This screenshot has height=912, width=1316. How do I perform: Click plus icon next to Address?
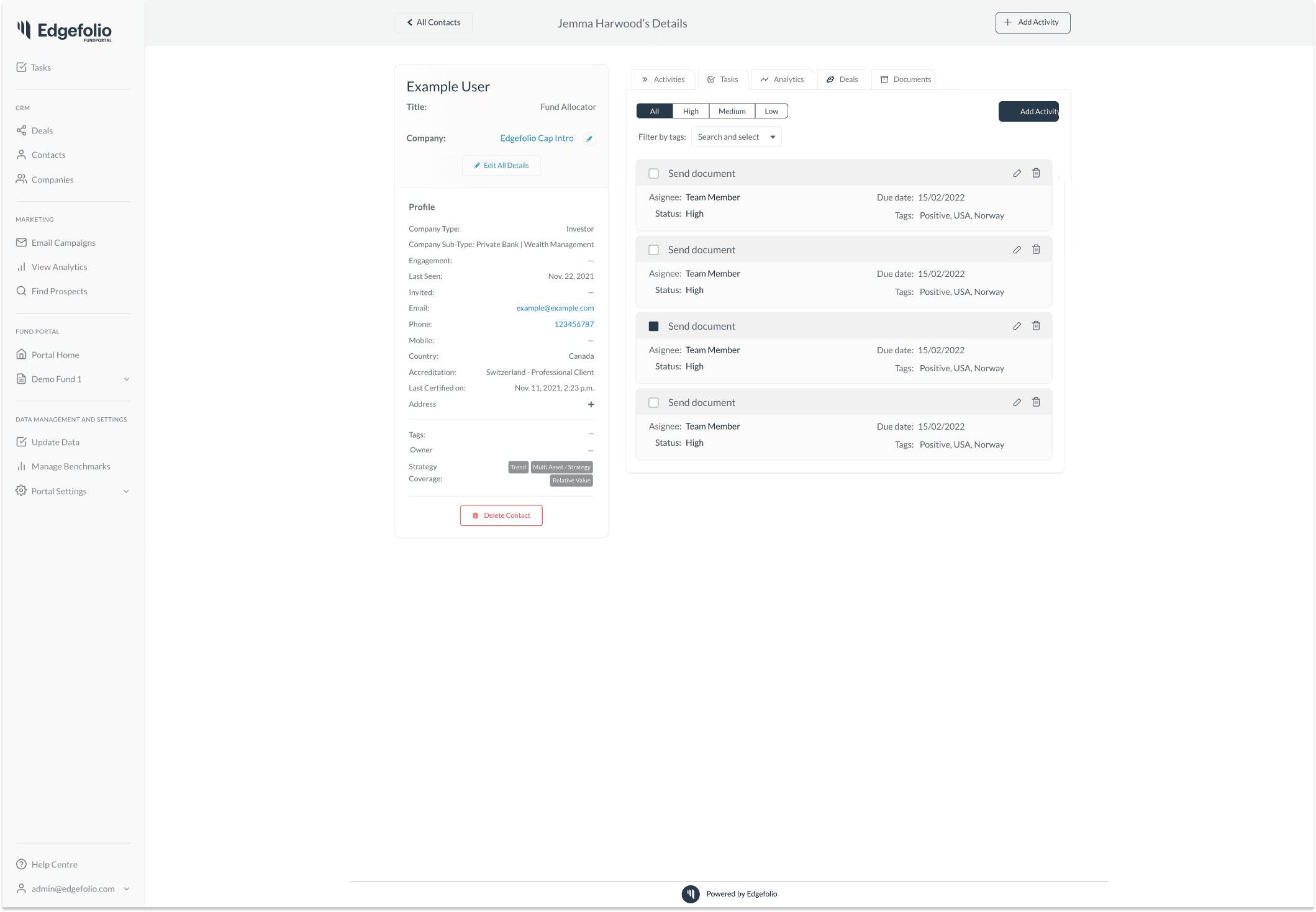click(x=591, y=404)
